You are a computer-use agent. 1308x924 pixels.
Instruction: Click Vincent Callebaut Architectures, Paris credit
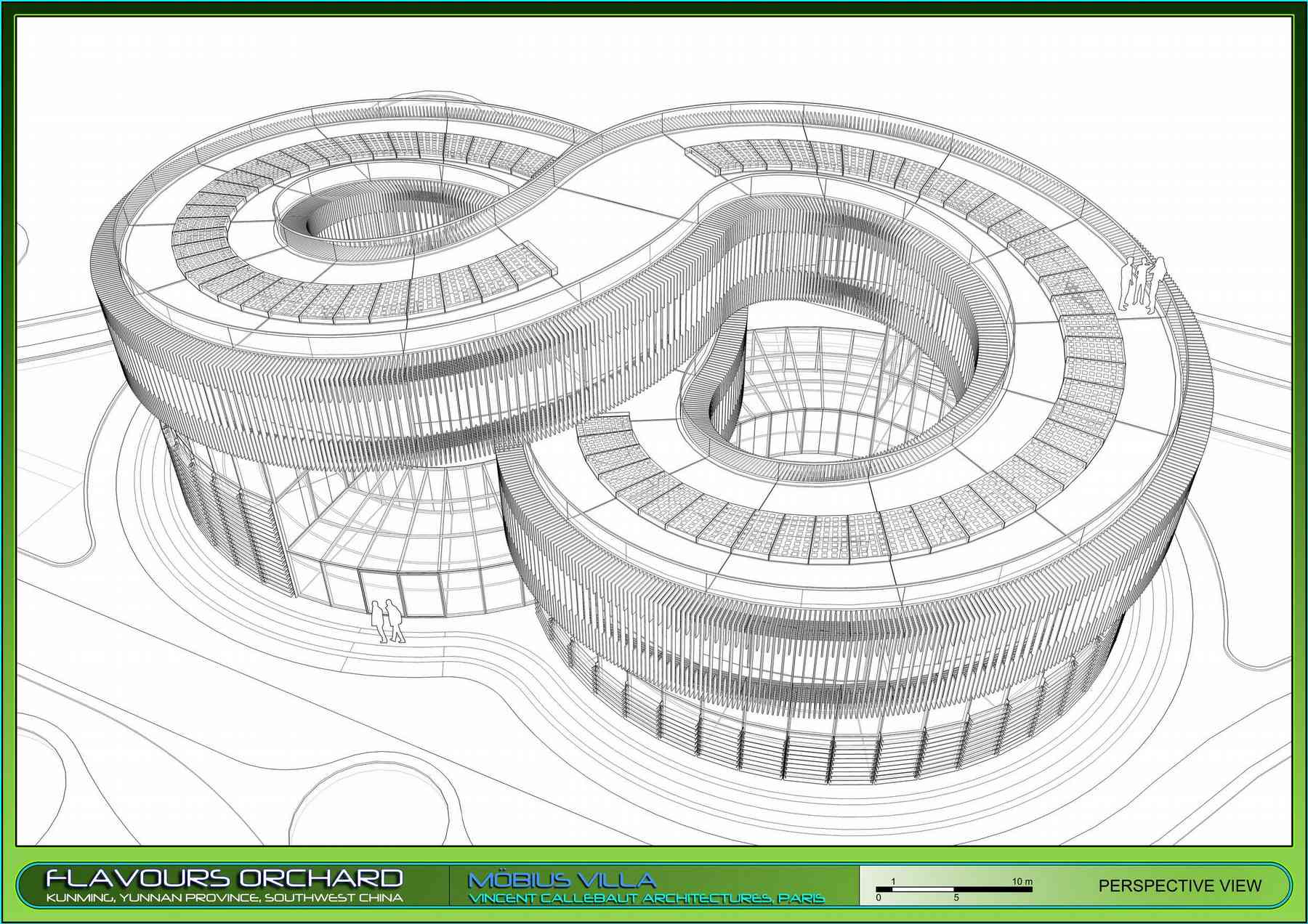(x=646, y=899)
